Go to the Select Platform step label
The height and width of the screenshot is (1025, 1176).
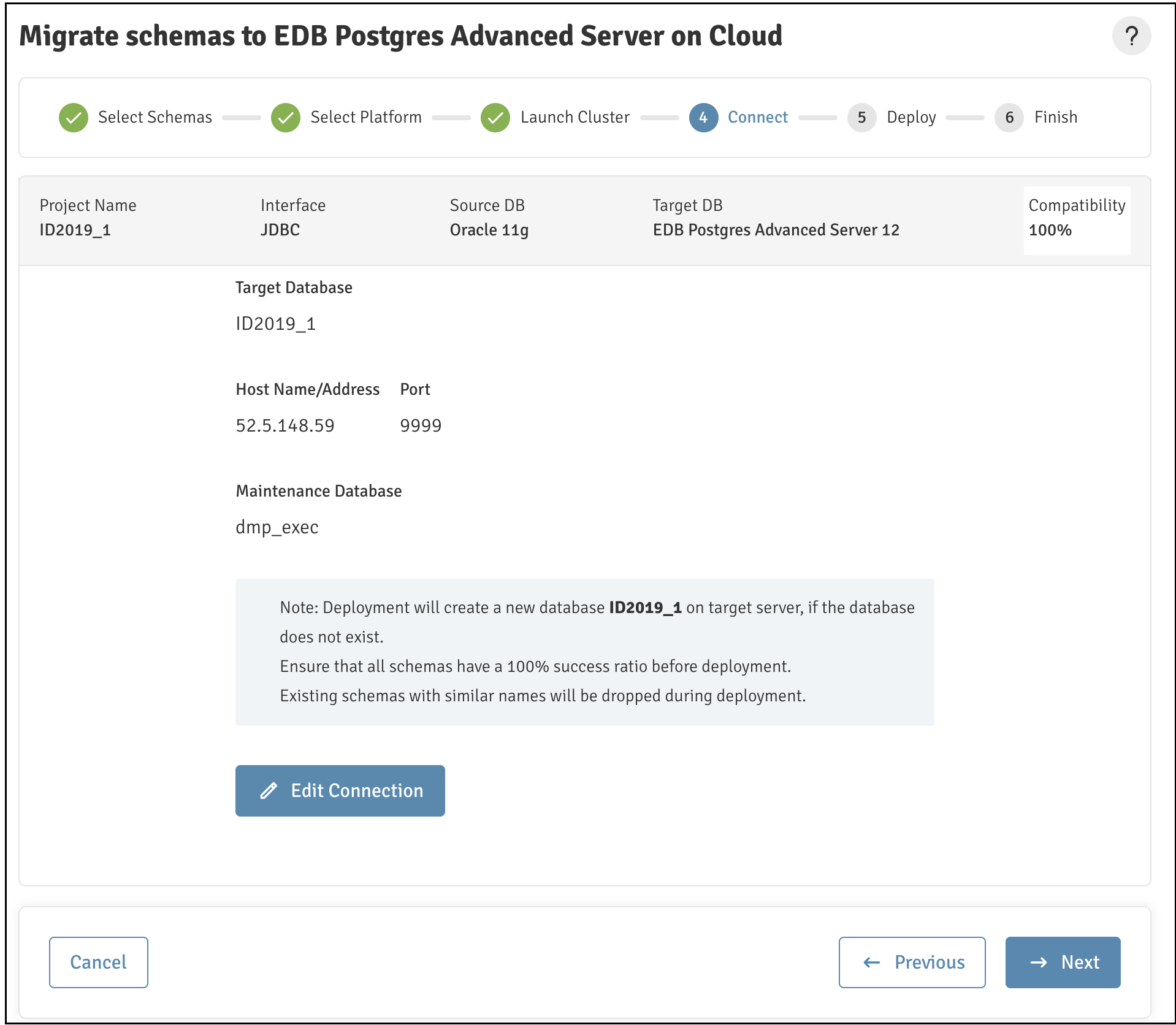[366, 117]
